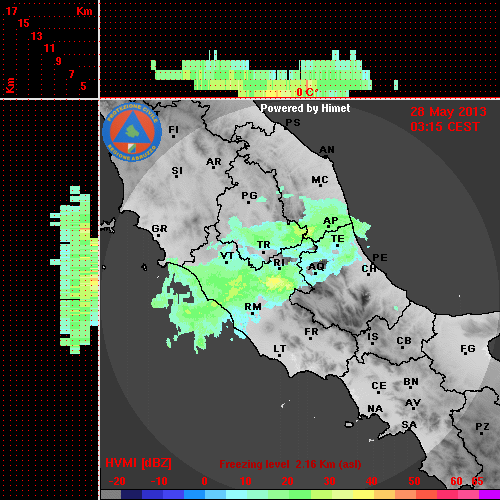Screen dimensions: 500x500
Task: Click the '7' km height axis label
Action: [71, 74]
